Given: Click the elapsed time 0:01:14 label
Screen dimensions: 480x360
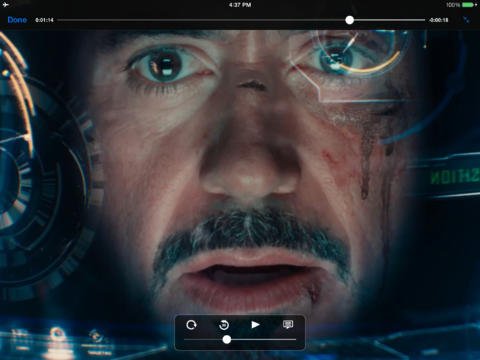Looking at the screenshot, I should tap(44, 20).
